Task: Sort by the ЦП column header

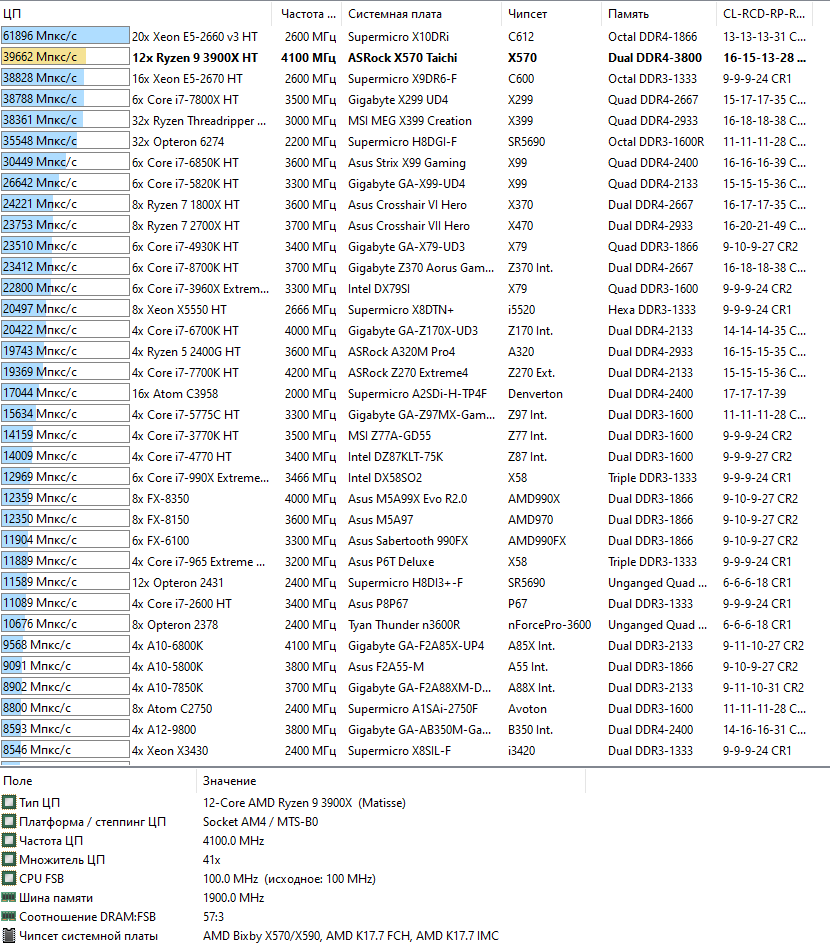Action: point(136,13)
